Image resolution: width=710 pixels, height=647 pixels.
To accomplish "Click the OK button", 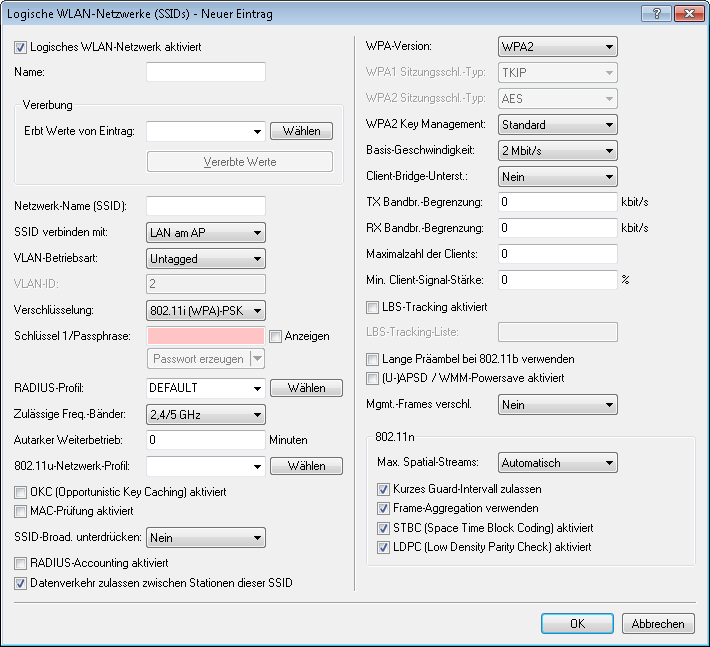I will (577, 623).
